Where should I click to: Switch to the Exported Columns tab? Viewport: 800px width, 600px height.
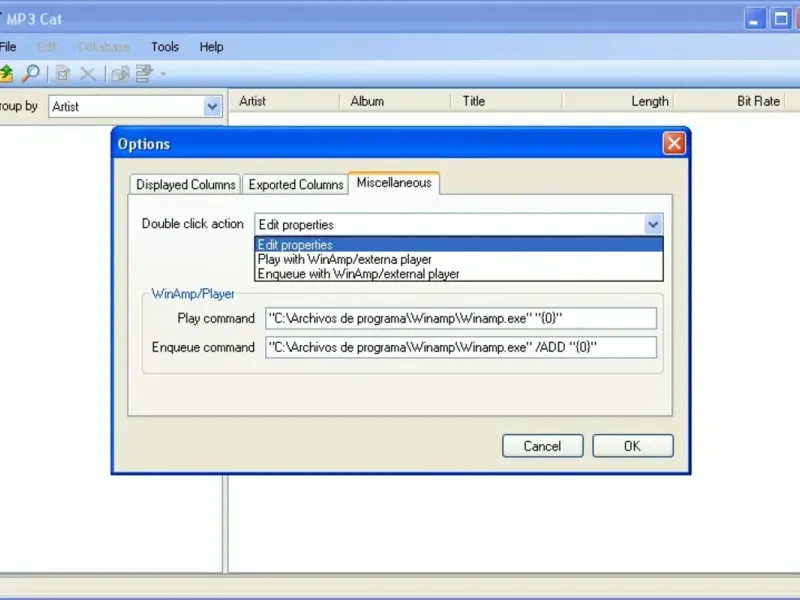click(x=296, y=185)
